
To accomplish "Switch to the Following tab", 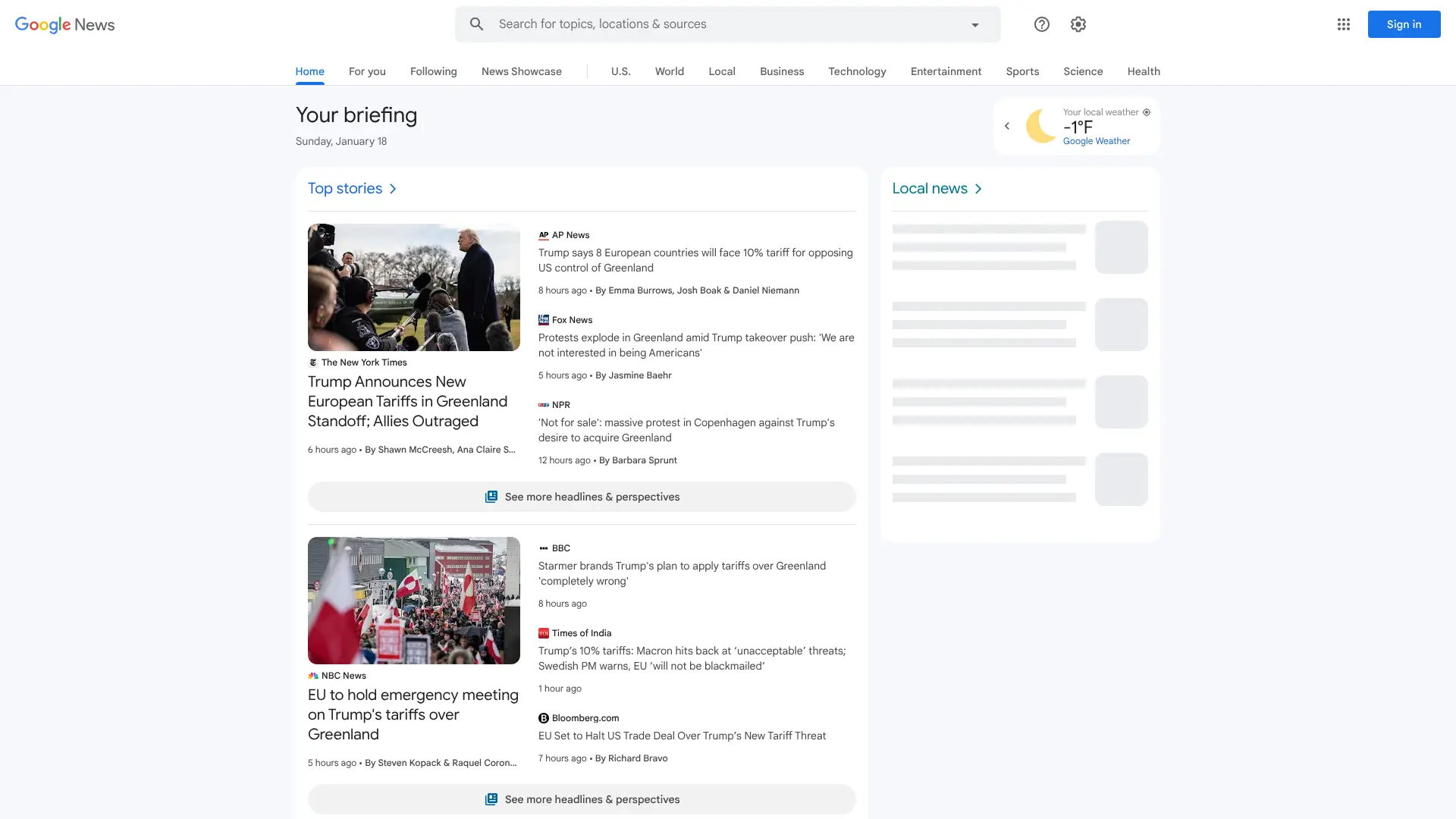I will coord(434,71).
